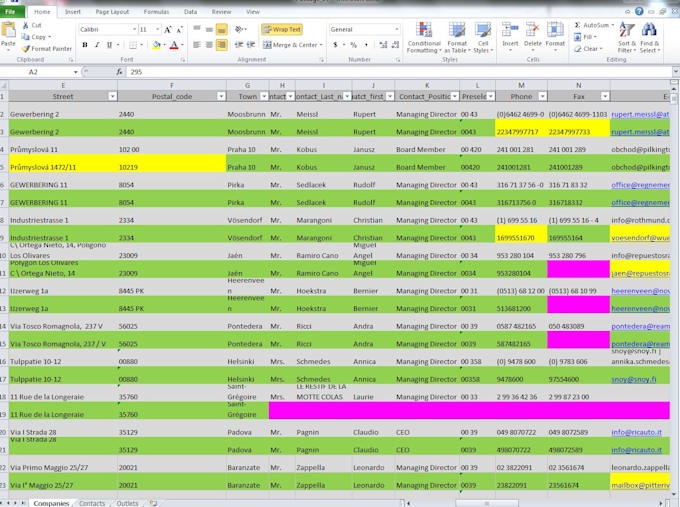This screenshot has height=507, width=680.
Task: Decrease the cell indent
Action: [x=239, y=45]
